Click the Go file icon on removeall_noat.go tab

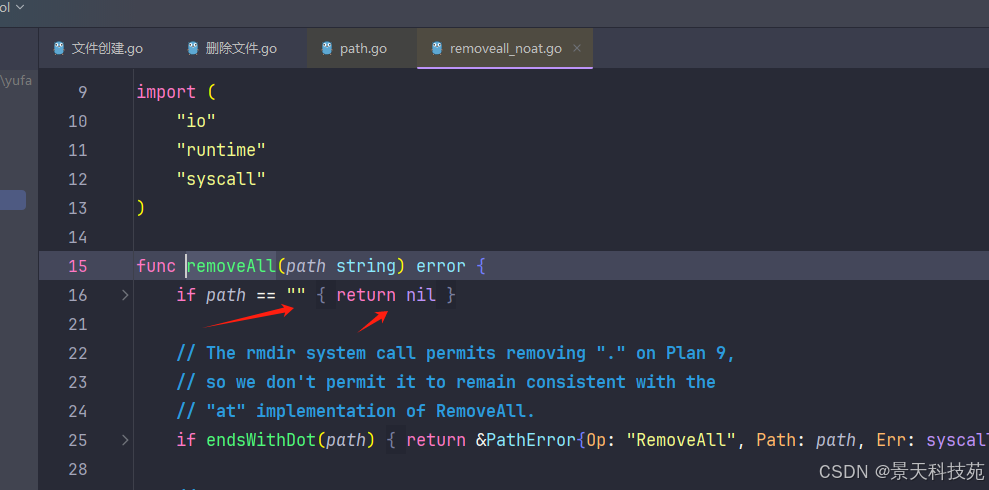coord(437,48)
